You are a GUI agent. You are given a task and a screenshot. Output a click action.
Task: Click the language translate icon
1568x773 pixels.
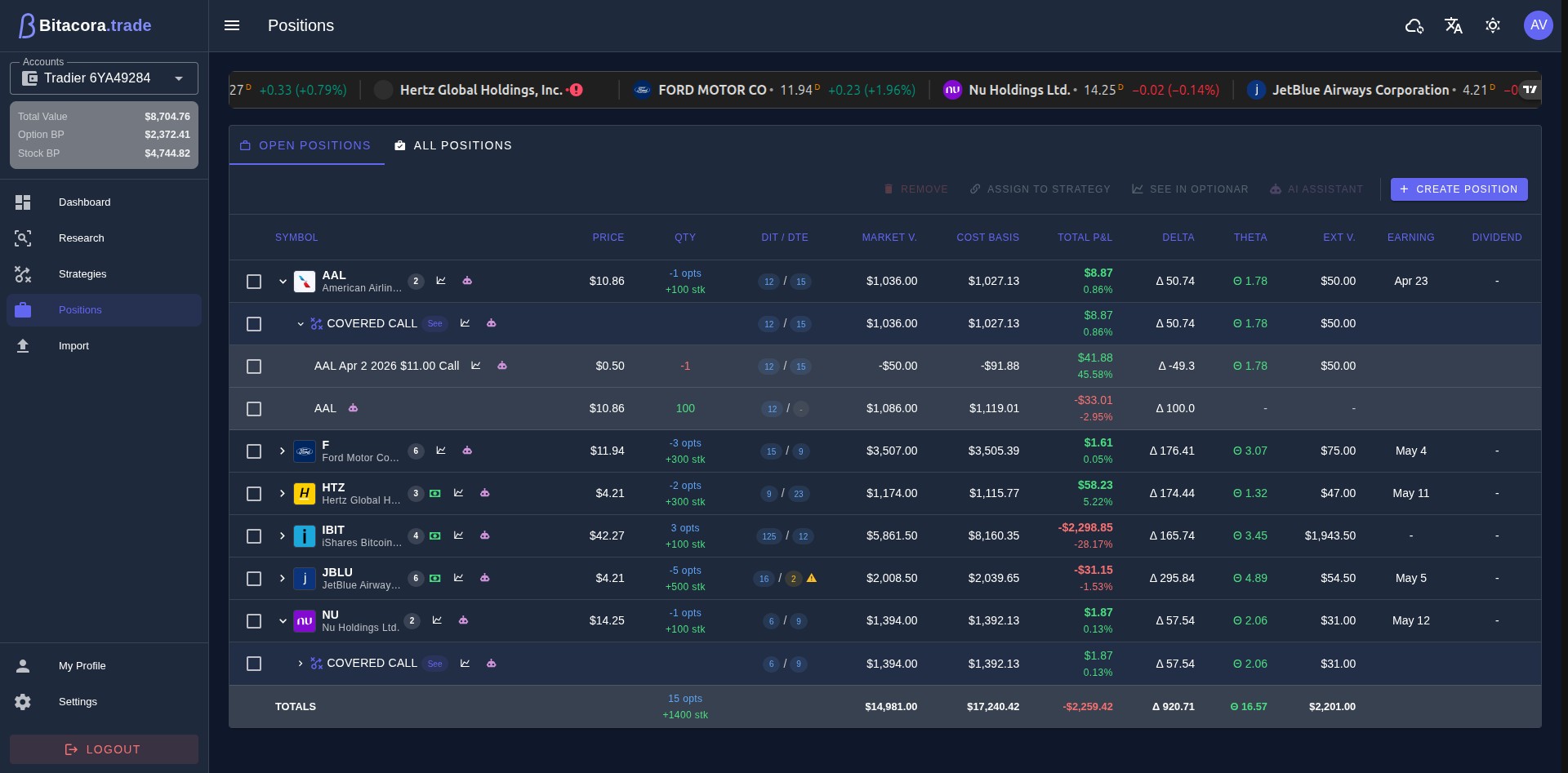pos(1454,25)
